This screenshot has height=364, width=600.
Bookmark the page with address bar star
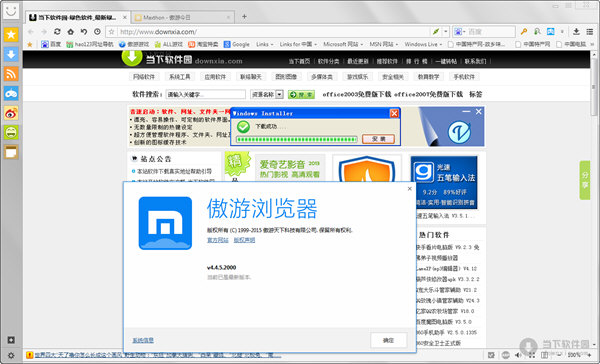coord(111,32)
